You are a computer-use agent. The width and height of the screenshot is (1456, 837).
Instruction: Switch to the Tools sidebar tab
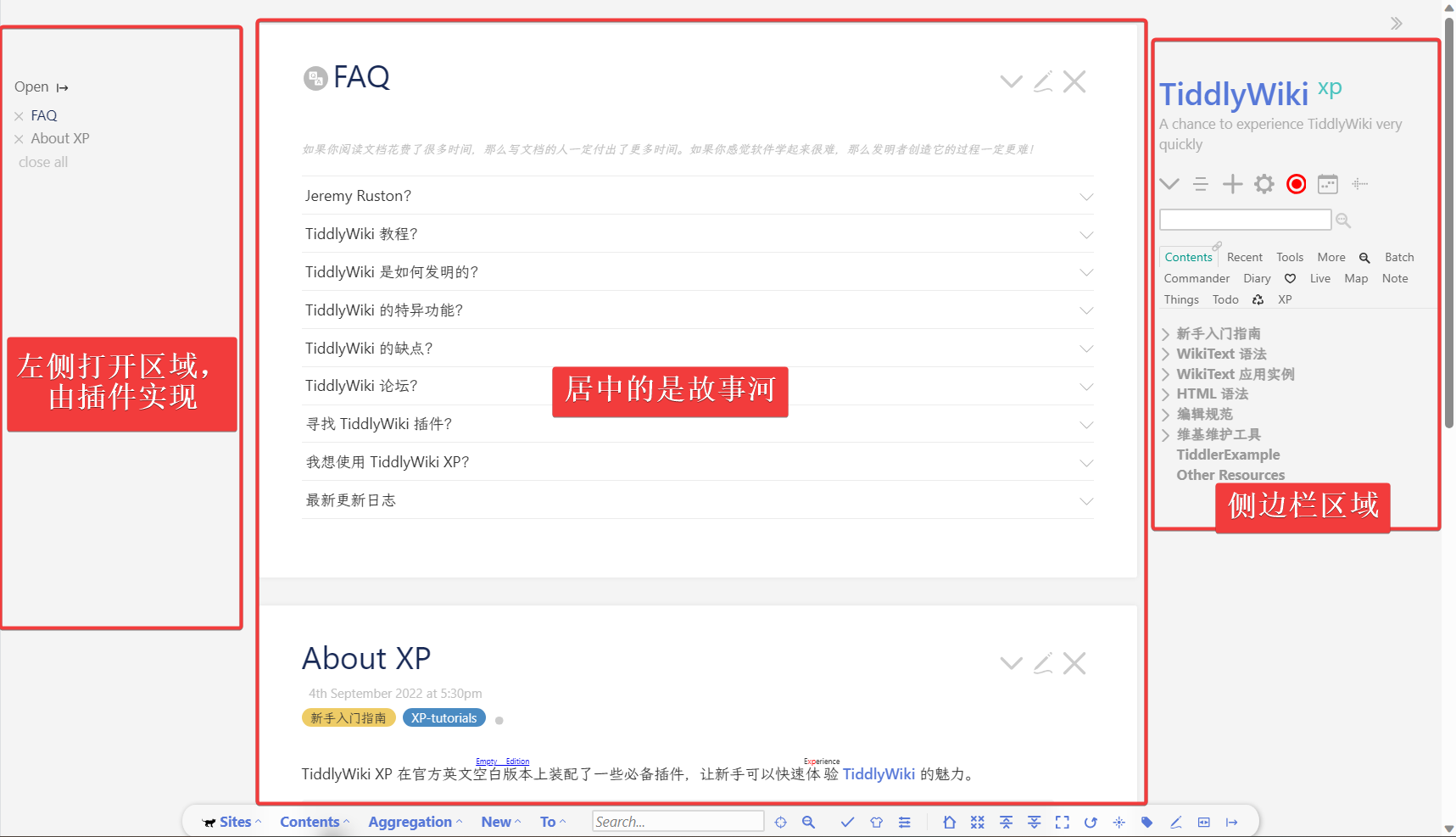[x=1290, y=257]
